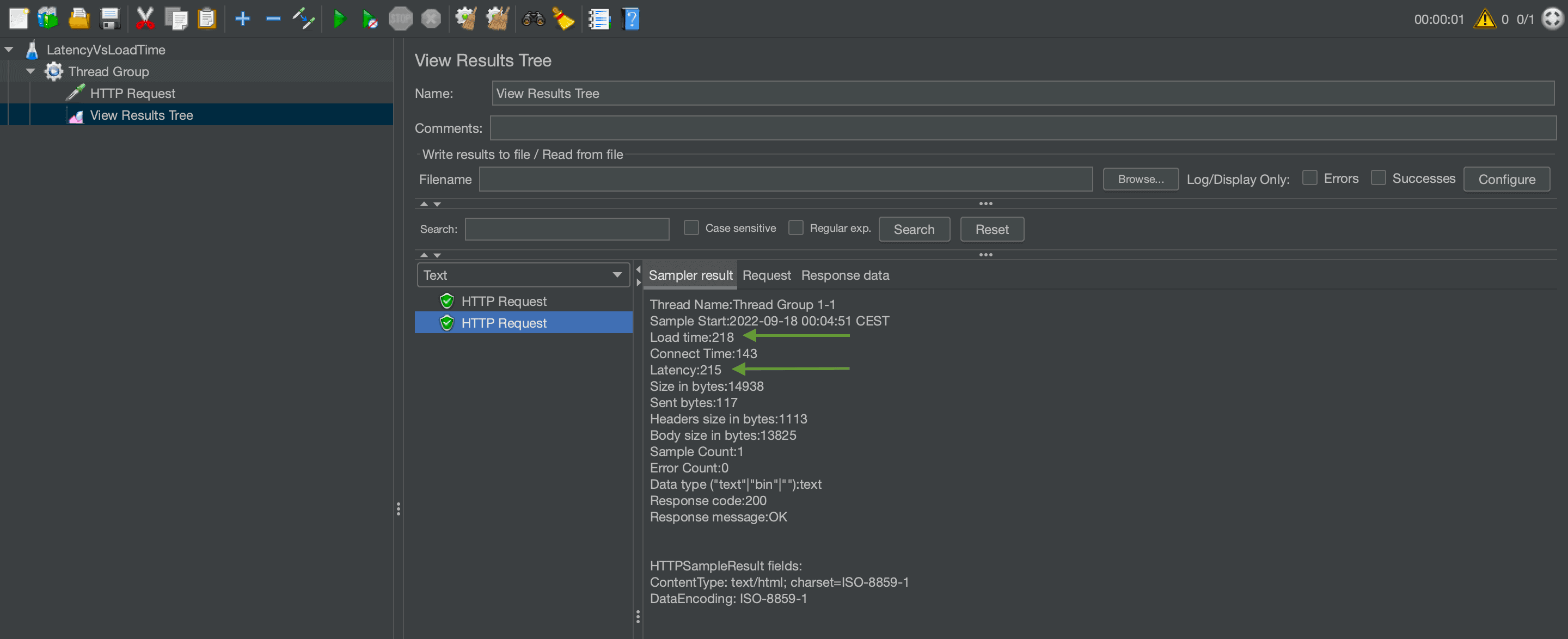The height and width of the screenshot is (639, 1568).
Task: Click the scissors Cut icon
Action: coord(144,19)
